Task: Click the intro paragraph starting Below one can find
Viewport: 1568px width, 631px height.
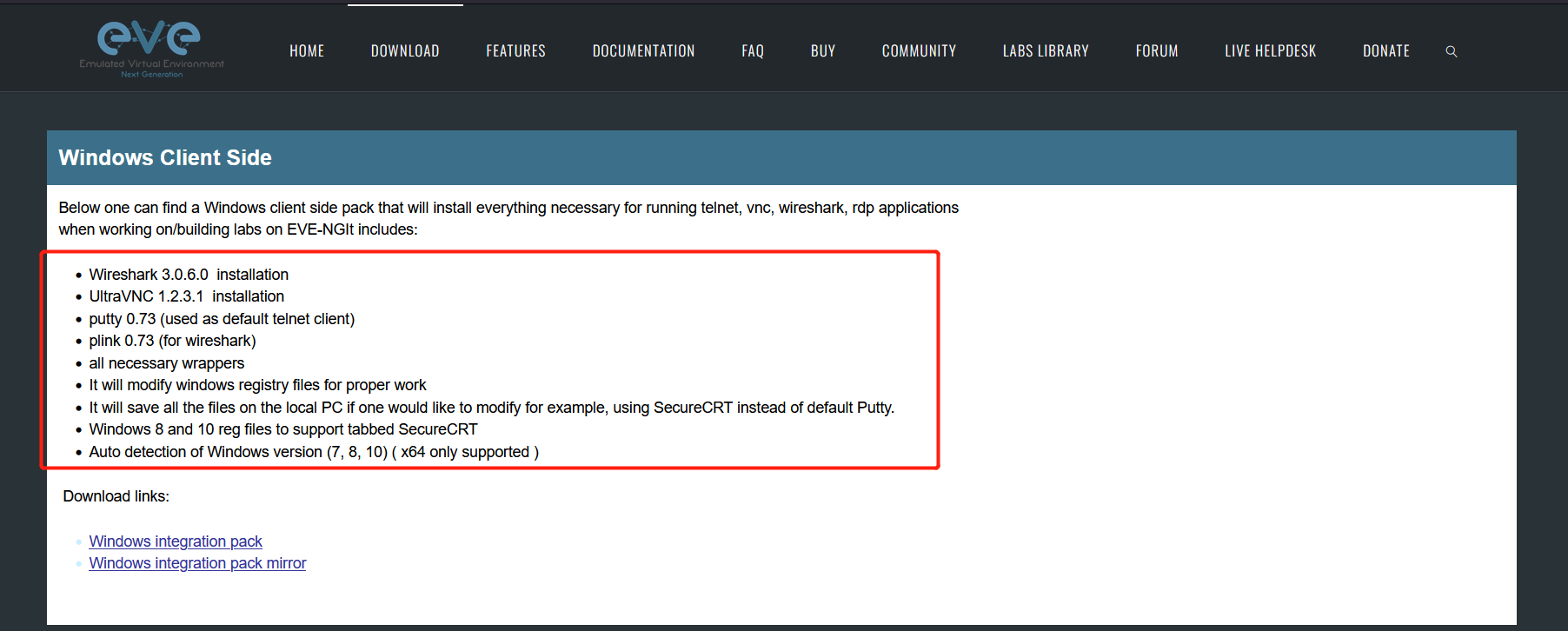Action: coord(508,218)
